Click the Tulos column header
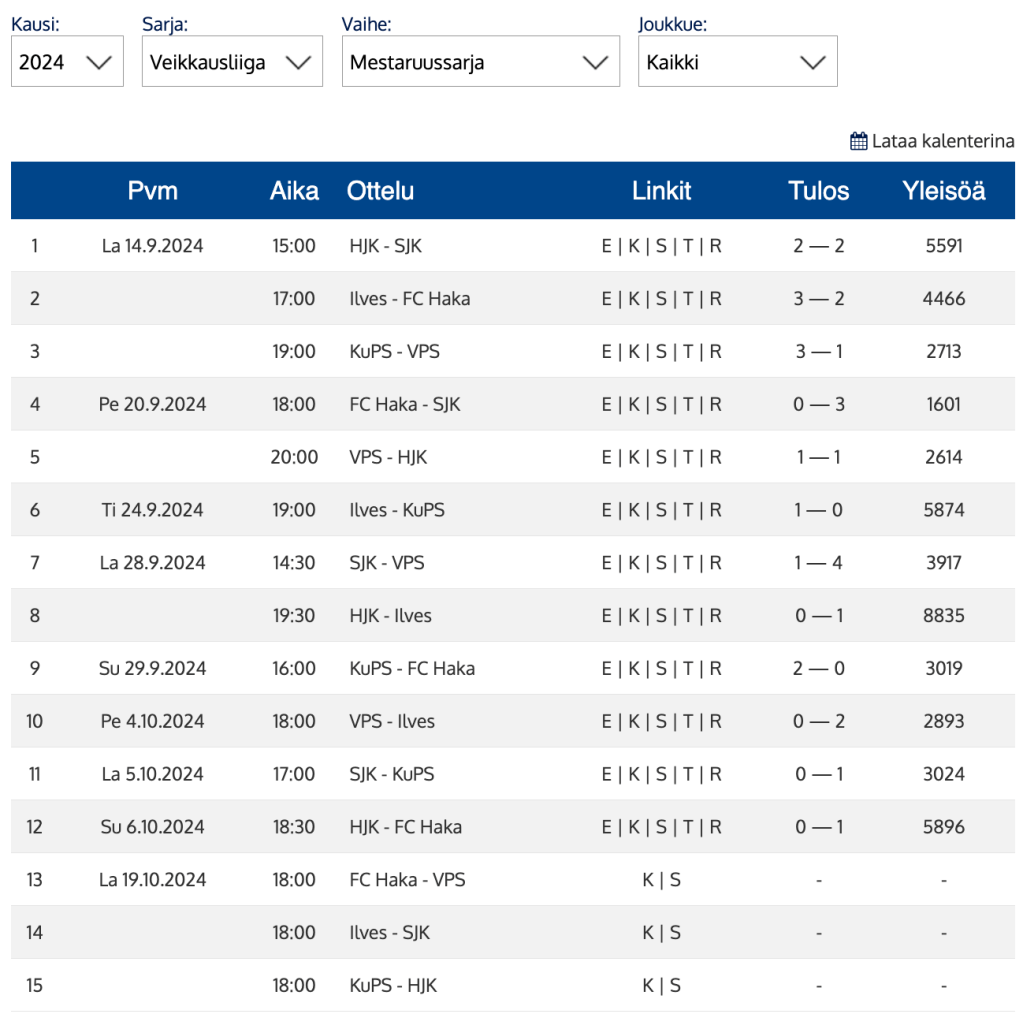 point(818,191)
